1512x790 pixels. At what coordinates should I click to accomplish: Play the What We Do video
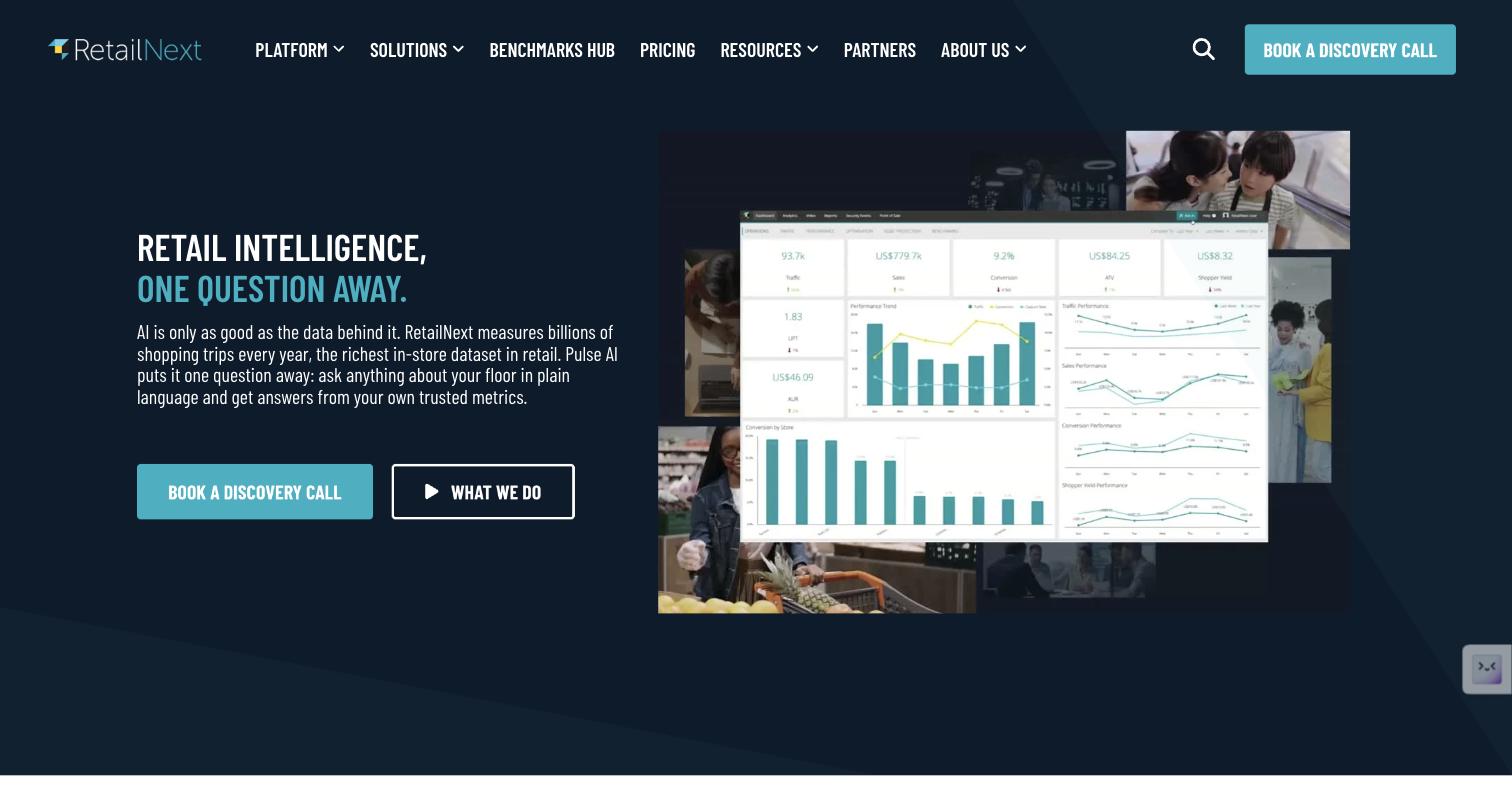coord(483,491)
